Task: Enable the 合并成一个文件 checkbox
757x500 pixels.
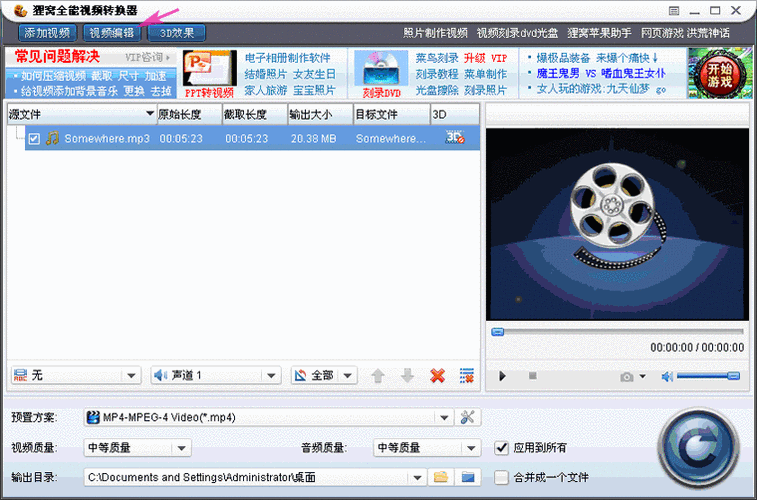Action: coord(502,477)
